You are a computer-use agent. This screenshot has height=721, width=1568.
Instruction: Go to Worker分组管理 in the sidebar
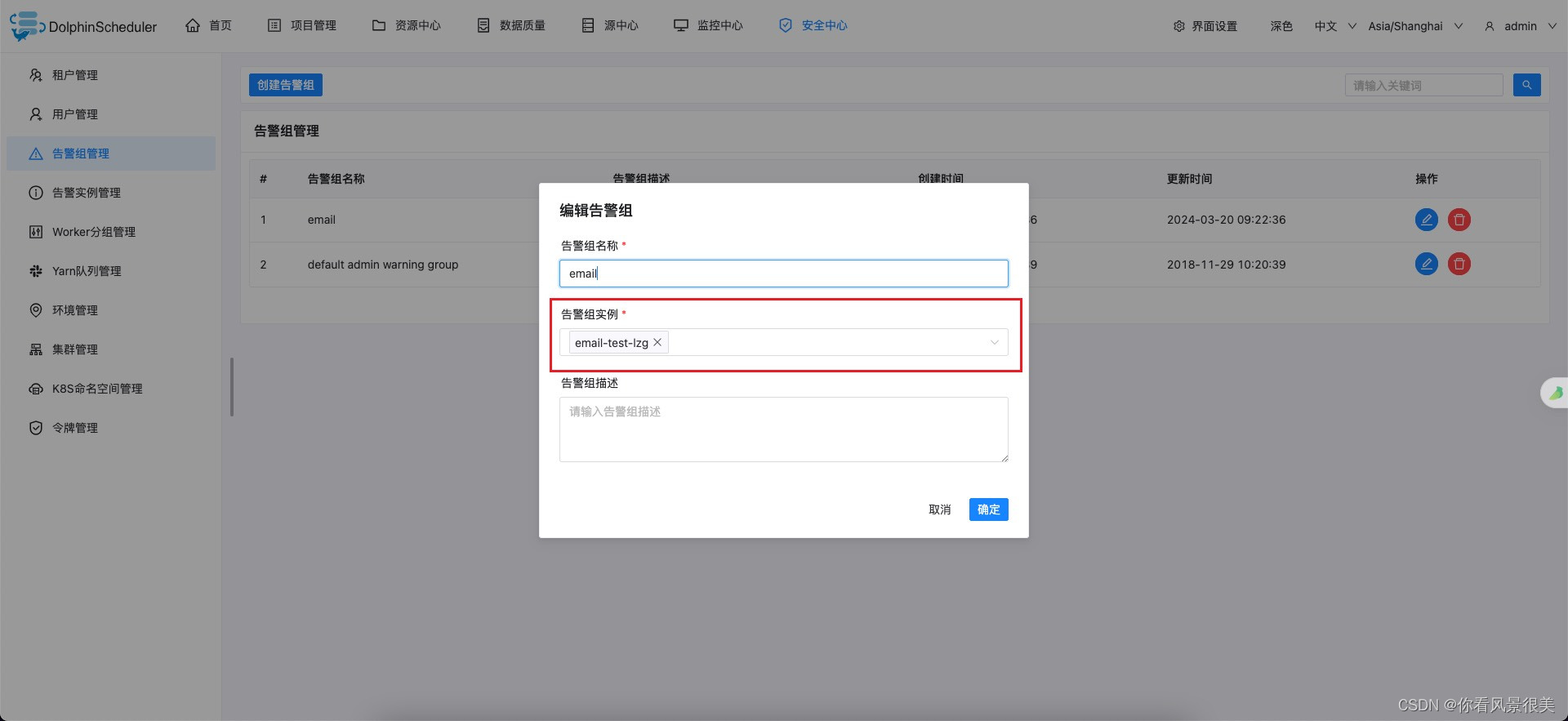coord(111,232)
